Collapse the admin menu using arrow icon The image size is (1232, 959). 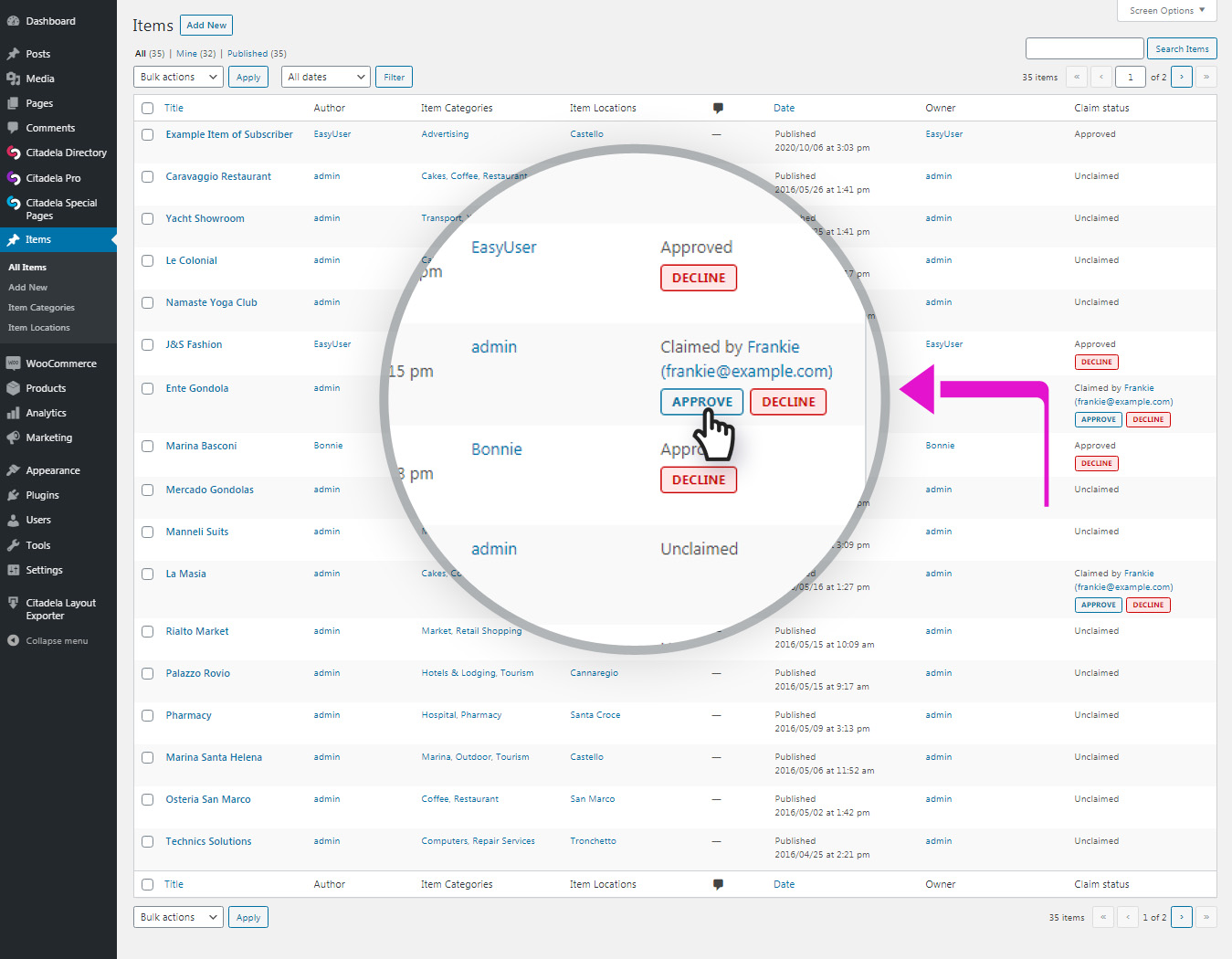click(14, 641)
